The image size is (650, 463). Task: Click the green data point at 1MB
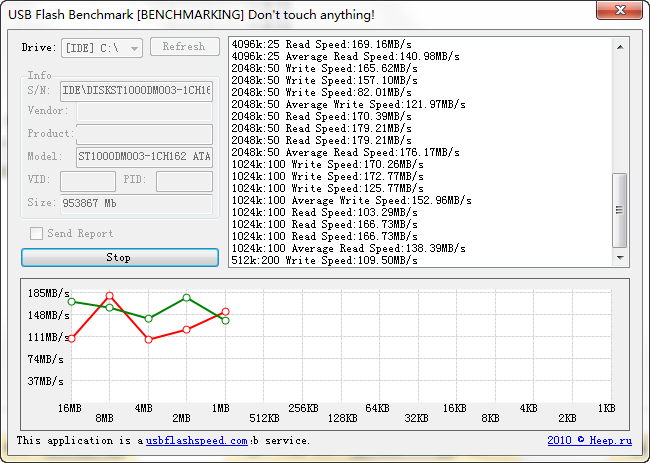pyautogui.click(x=226, y=320)
